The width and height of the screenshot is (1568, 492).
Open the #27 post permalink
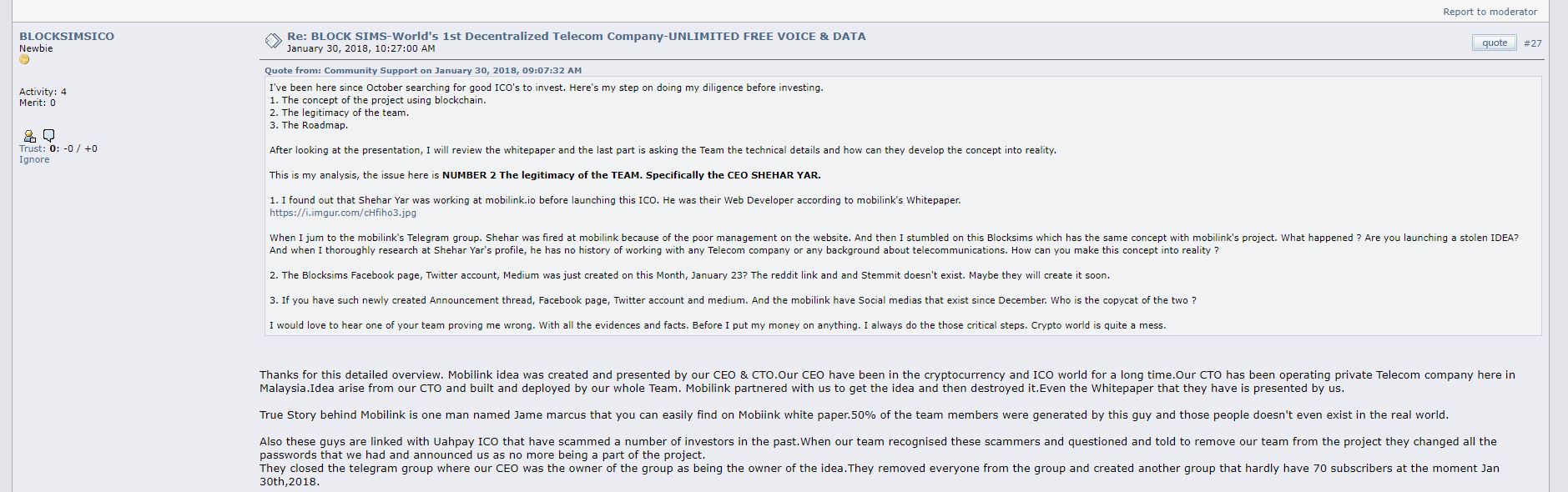click(1532, 43)
